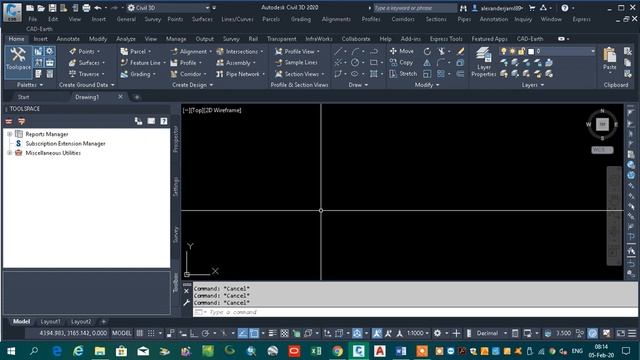Open Layer Properties manager
640x360 pixels.
point(483,62)
